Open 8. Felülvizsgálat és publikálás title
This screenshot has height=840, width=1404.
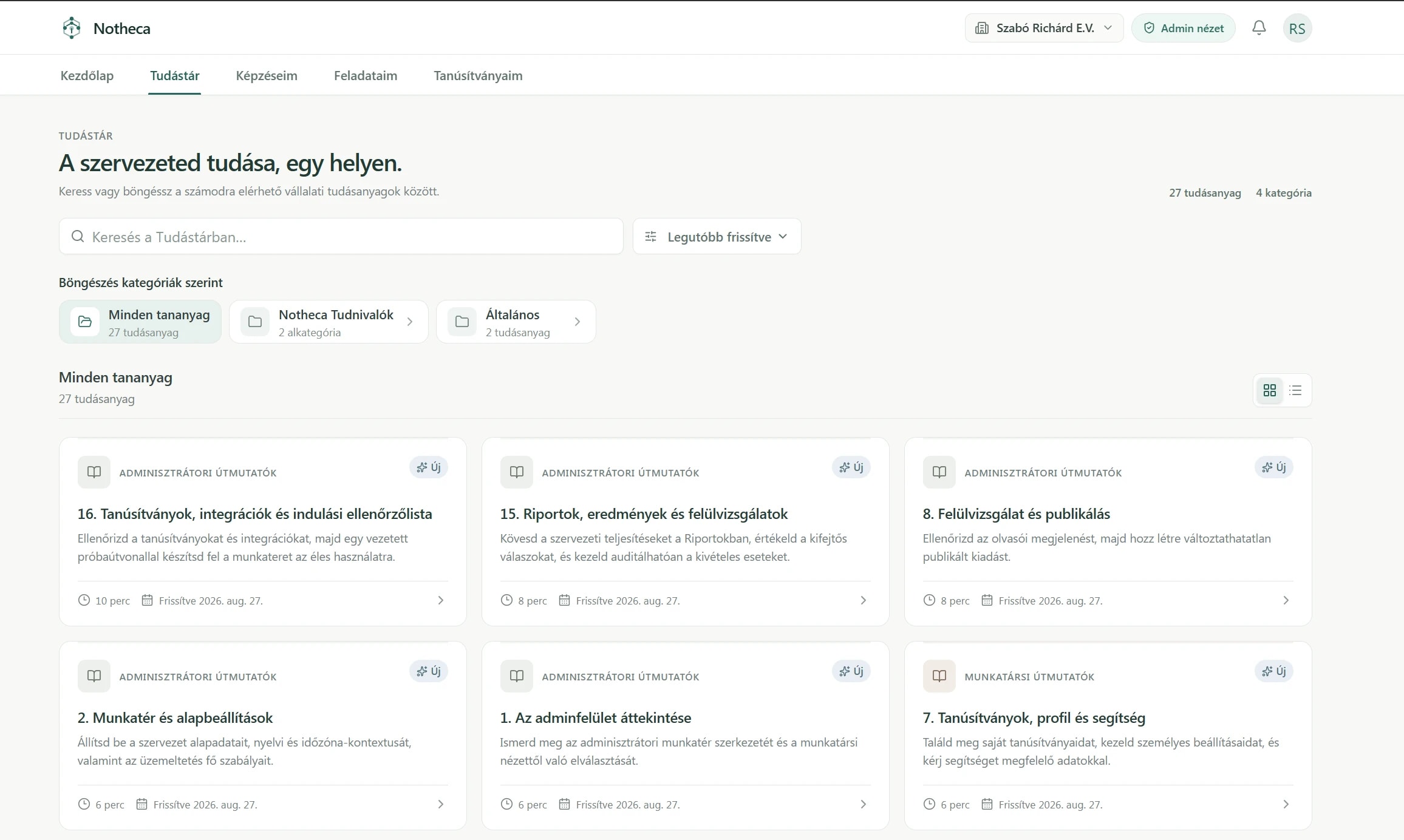(x=1017, y=514)
